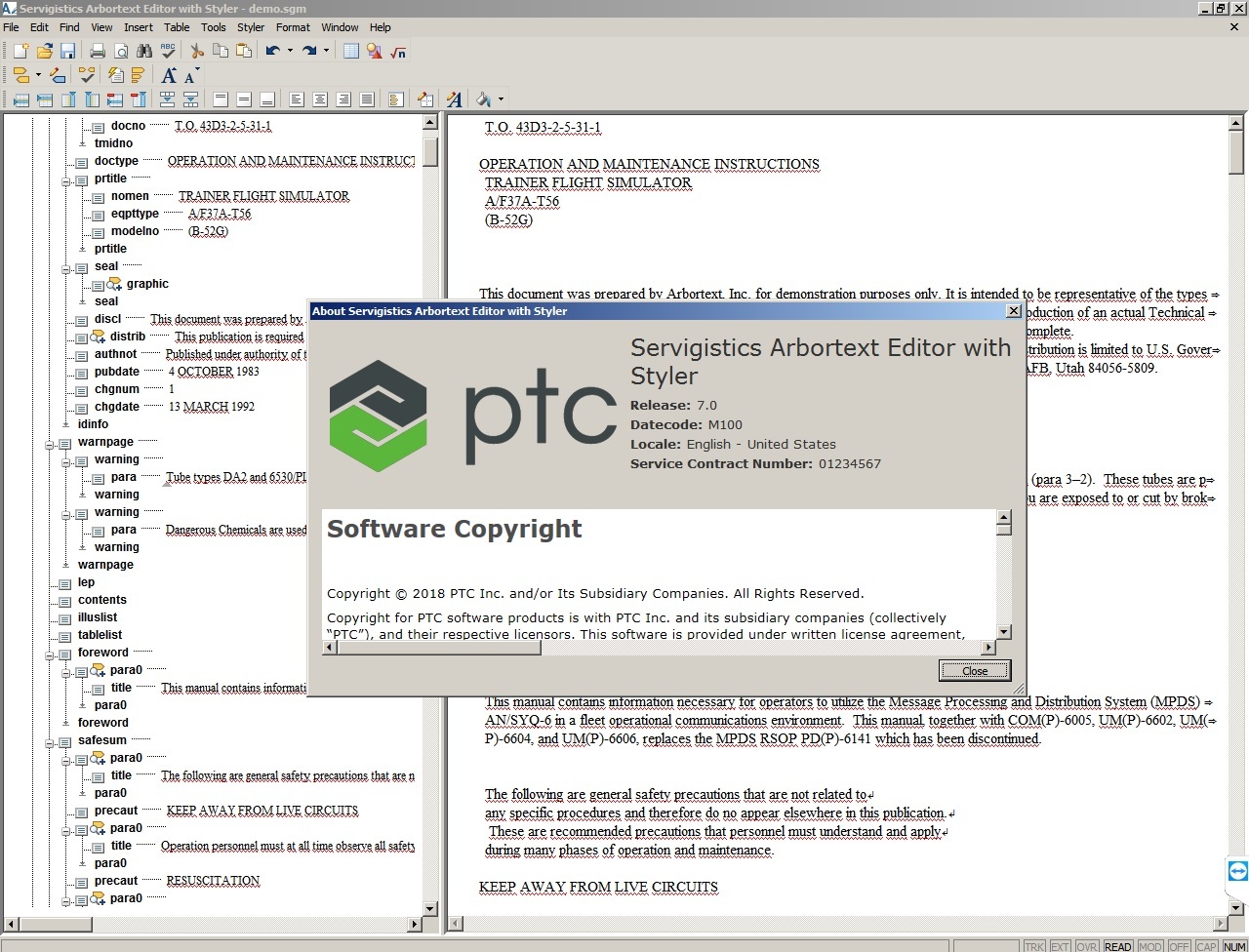The image size is (1249, 952).
Task: Open the Redo history dropdown arrow
Action: tap(326, 51)
